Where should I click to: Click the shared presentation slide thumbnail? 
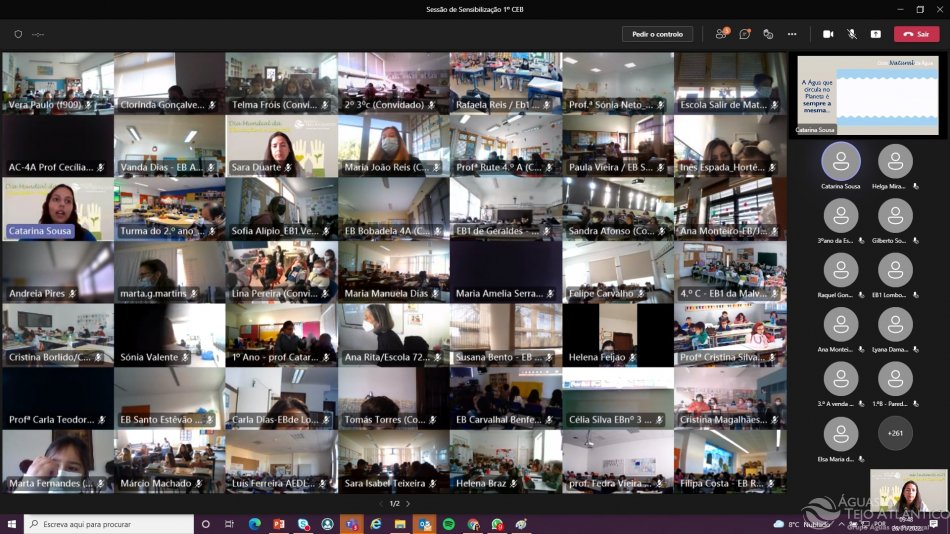868,94
